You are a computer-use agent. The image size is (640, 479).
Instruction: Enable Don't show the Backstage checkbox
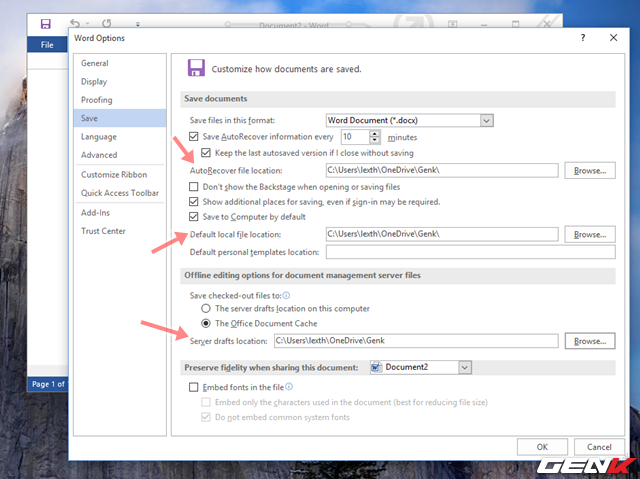pos(194,187)
